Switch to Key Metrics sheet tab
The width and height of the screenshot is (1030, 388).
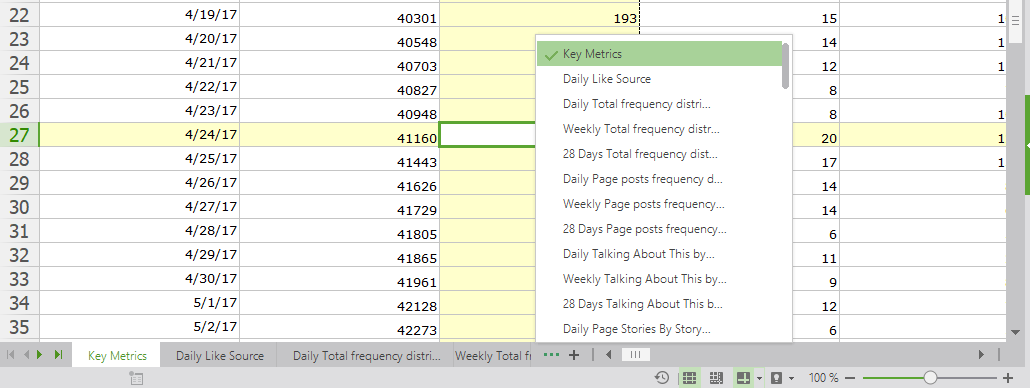pos(117,356)
